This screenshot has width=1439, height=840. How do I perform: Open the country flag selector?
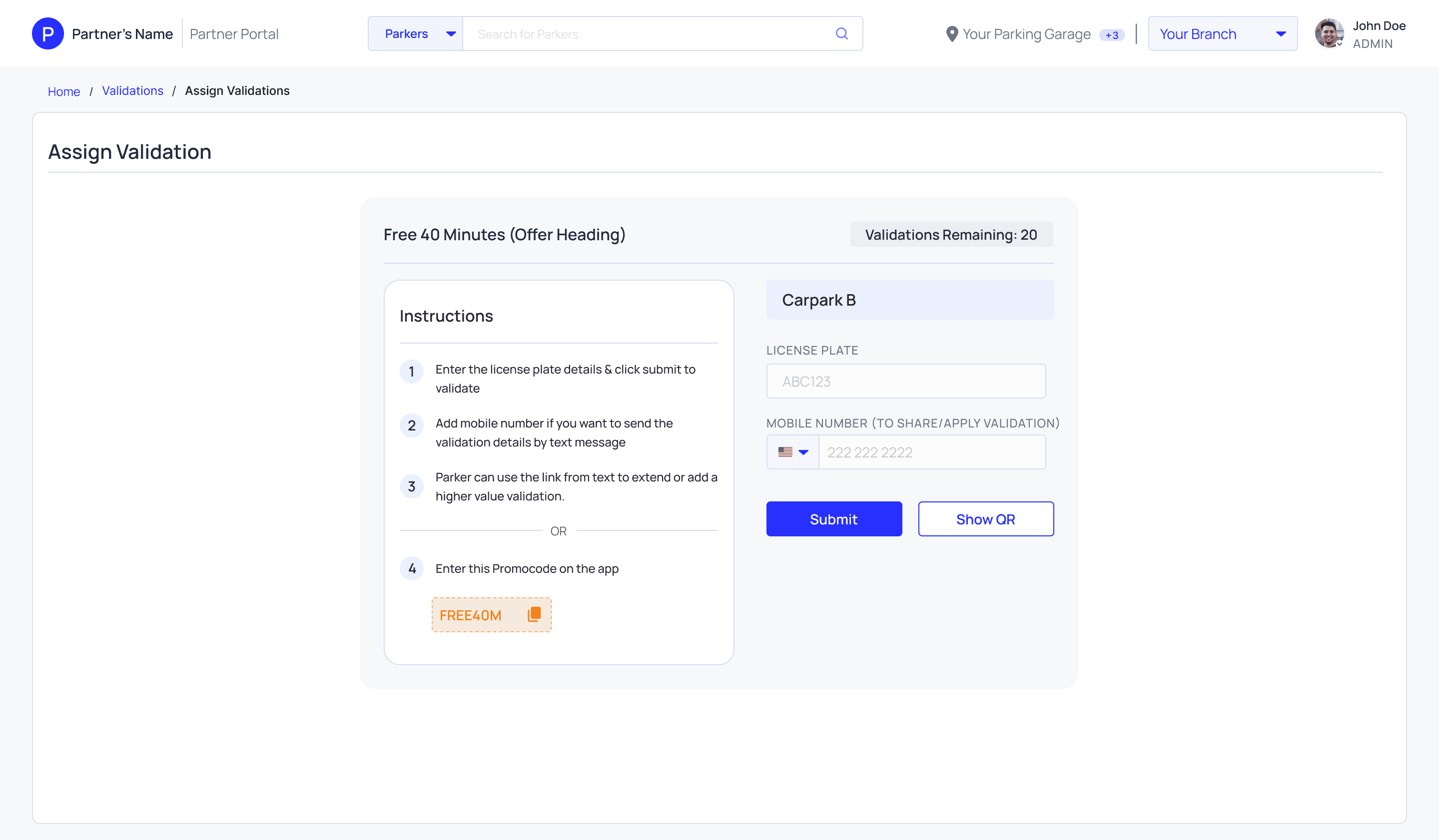pyautogui.click(x=792, y=452)
